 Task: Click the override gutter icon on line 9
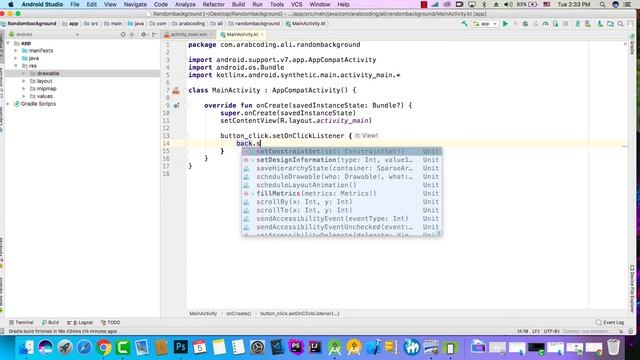click(176, 106)
